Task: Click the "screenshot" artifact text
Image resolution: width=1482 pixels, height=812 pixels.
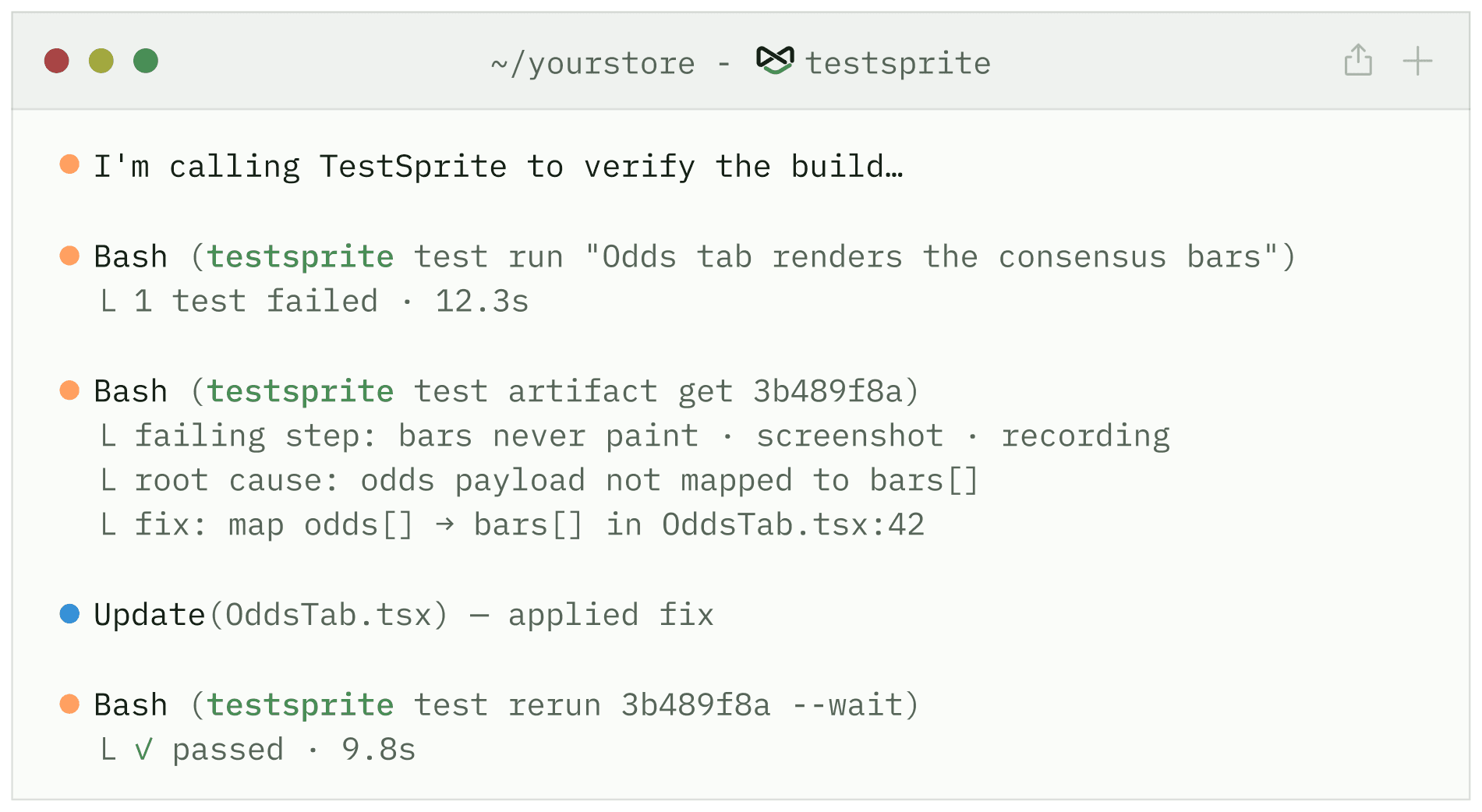Action: coord(850,436)
